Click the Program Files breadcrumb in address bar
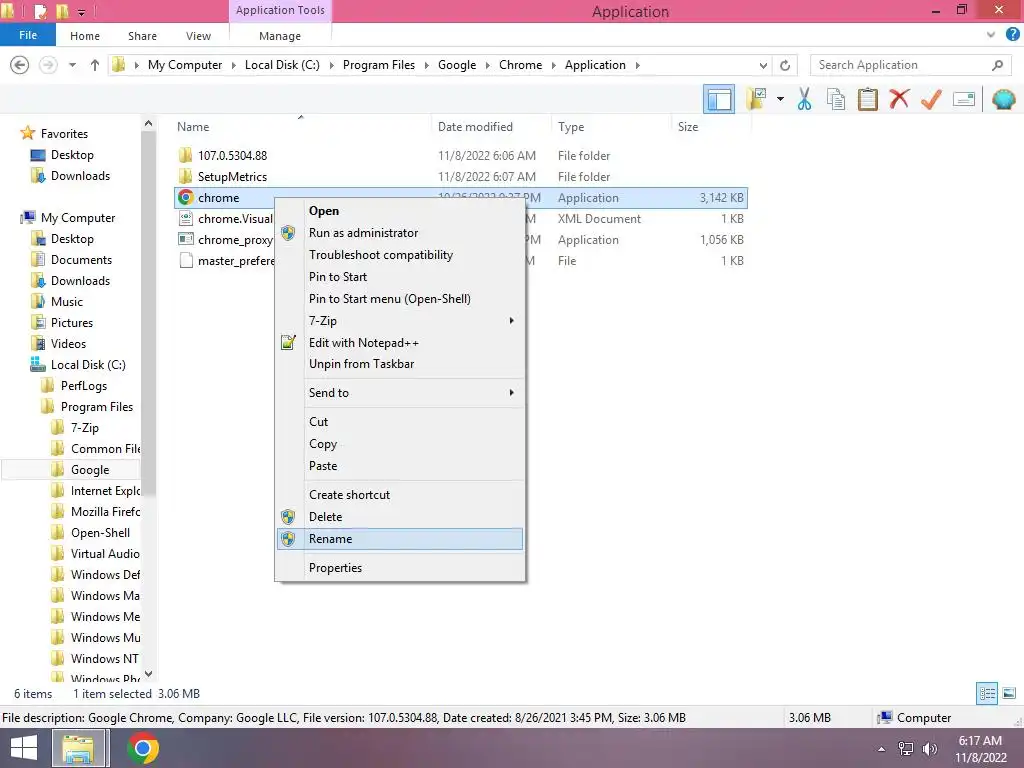Image resolution: width=1024 pixels, height=768 pixels. [x=378, y=65]
